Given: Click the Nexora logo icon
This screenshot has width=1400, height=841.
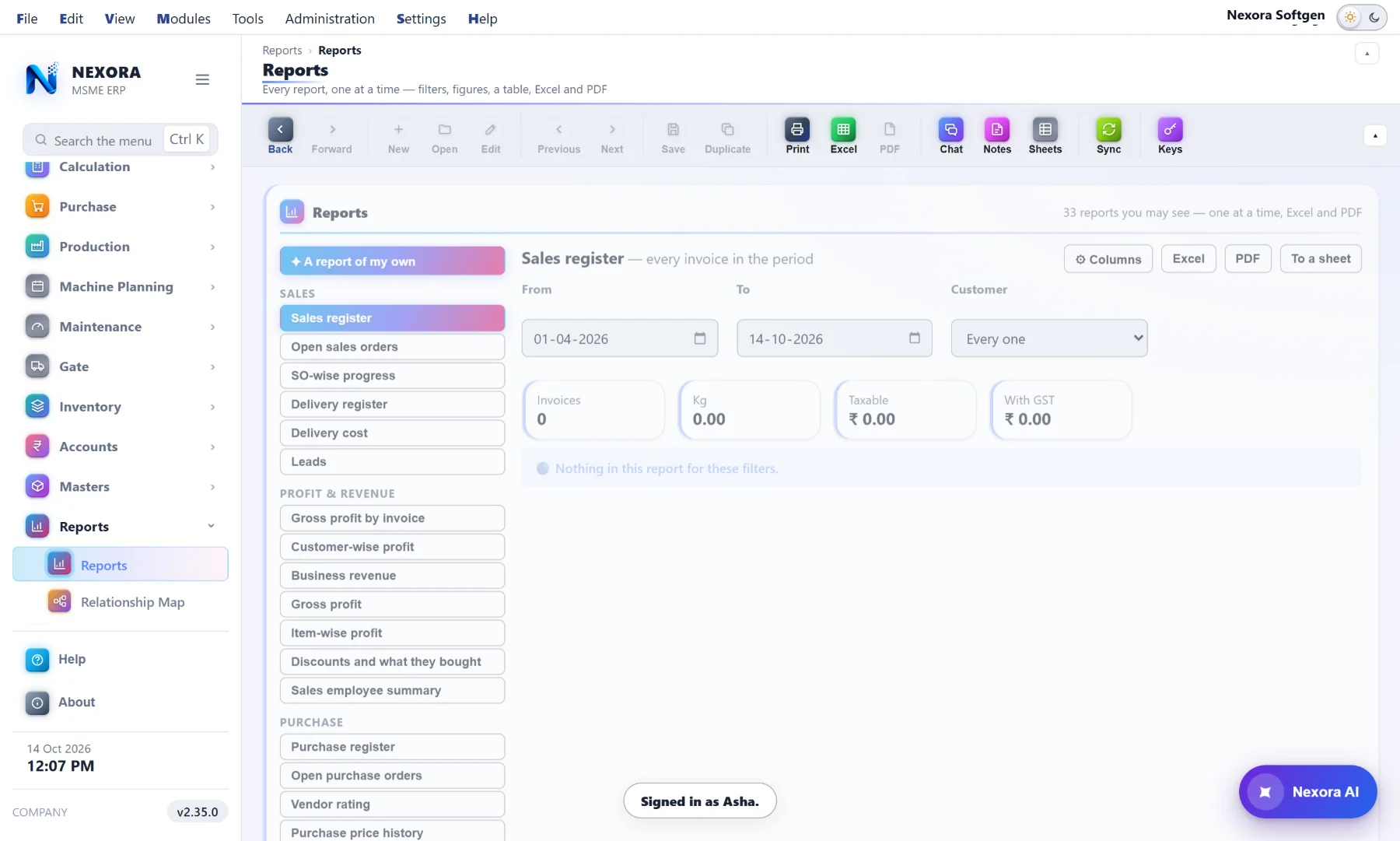Looking at the screenshot, I should pyautogui.click(x=42, y=79).
